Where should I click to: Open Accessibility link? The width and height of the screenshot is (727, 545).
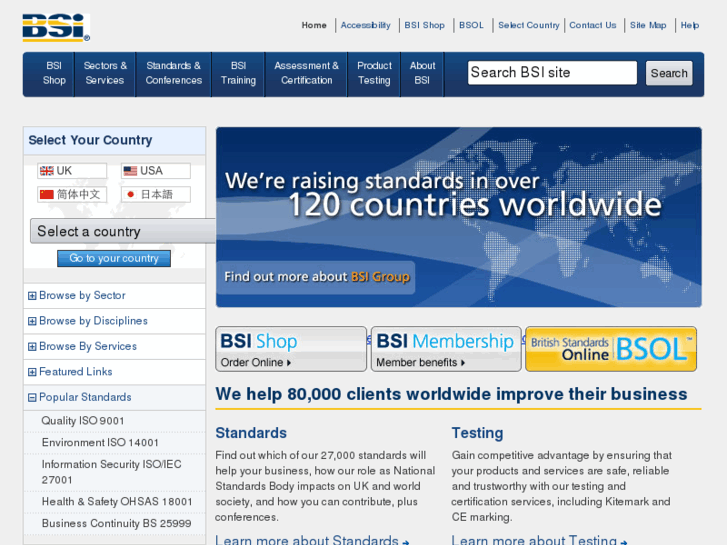365,26
